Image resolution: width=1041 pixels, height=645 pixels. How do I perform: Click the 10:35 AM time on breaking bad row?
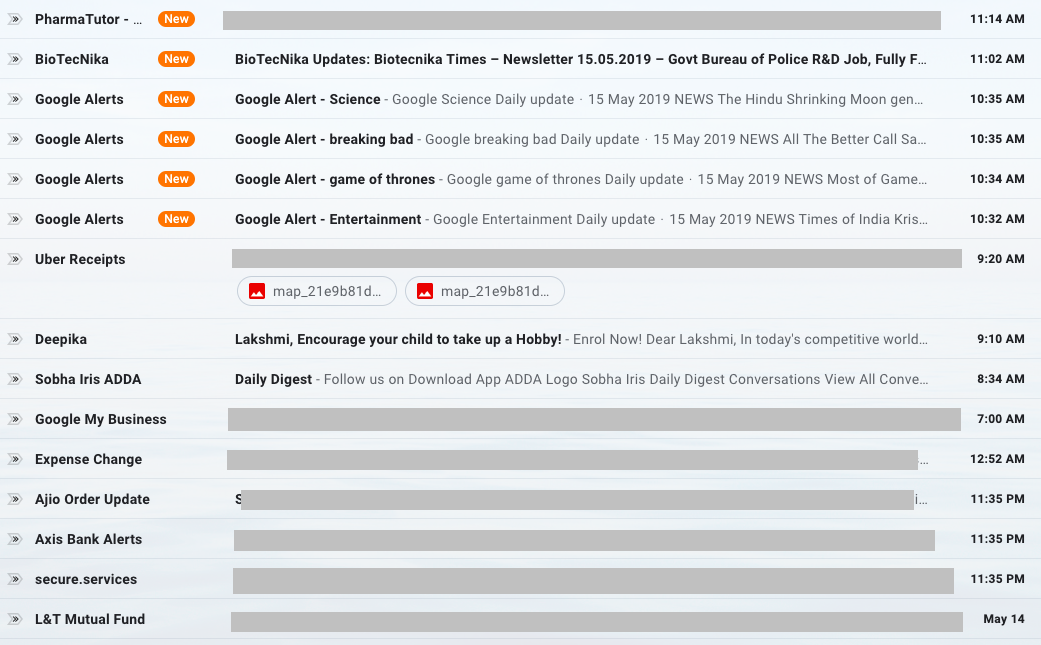(997, 139)
